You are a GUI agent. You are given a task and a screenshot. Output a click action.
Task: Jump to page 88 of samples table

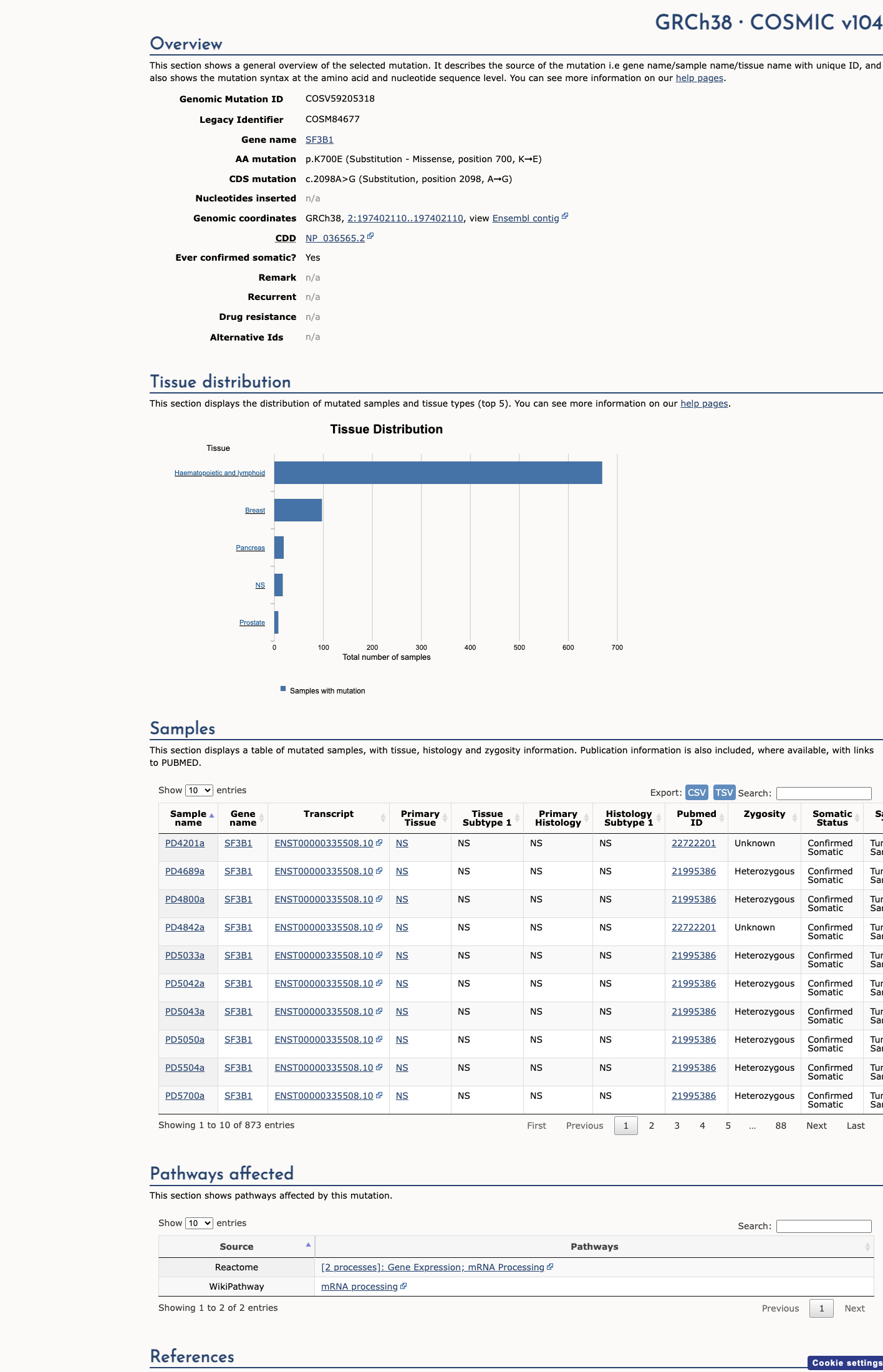coord(781,1126)
